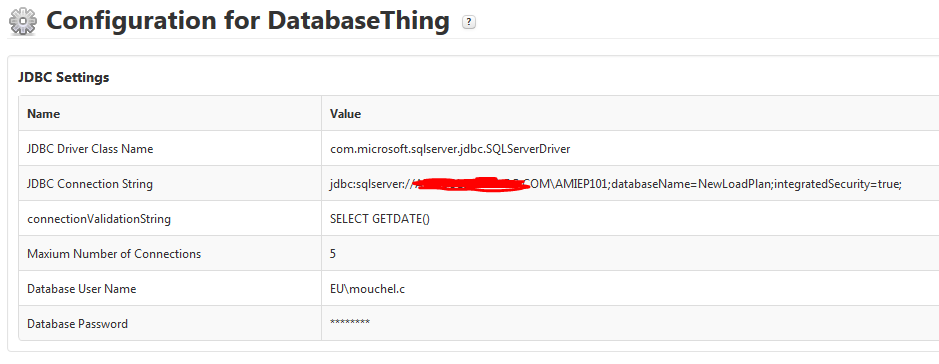Click the masked Database Password value
This screenshot has height=364, width=939.
350,323
